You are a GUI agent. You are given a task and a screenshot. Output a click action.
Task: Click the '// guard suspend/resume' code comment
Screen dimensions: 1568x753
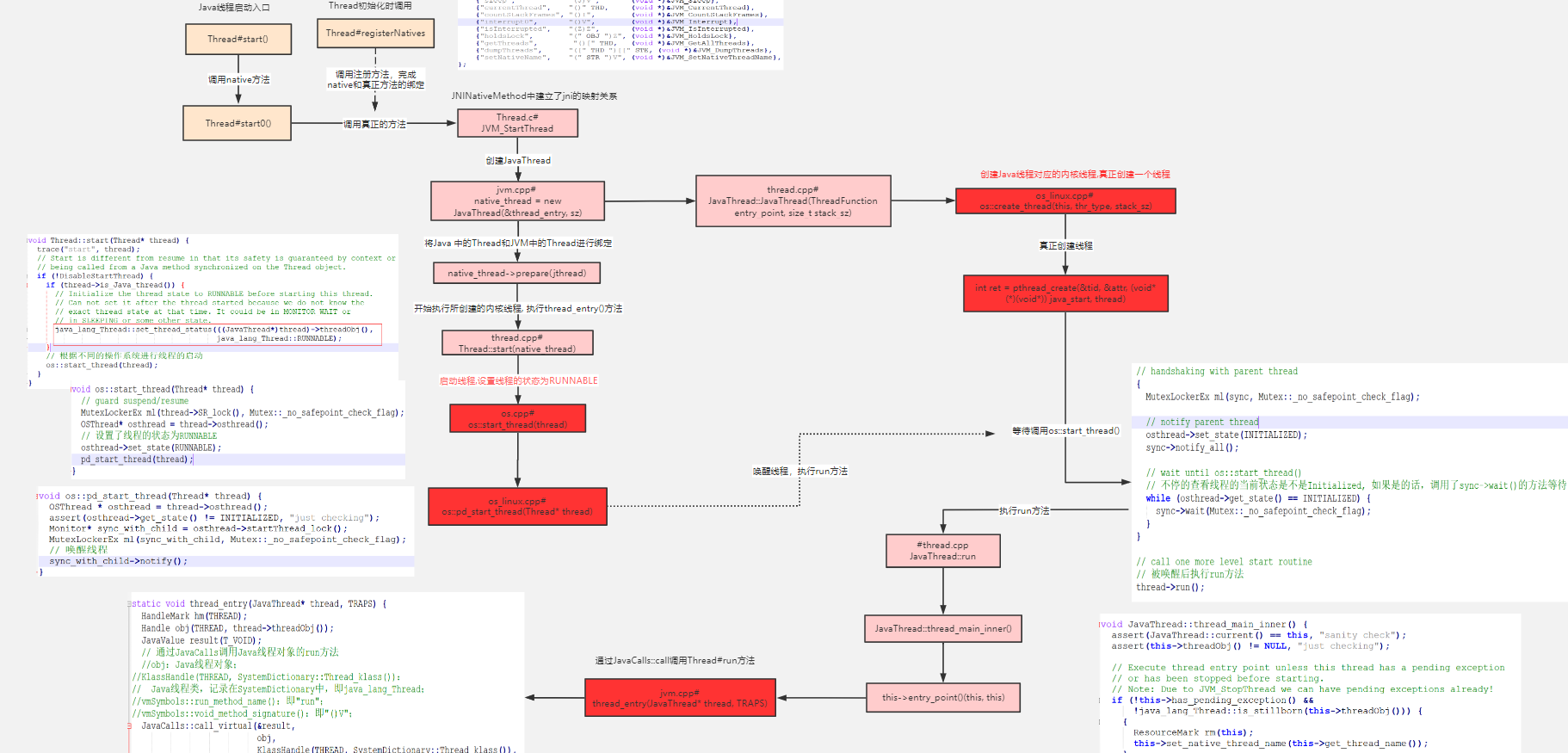click(x=134, y=401)
